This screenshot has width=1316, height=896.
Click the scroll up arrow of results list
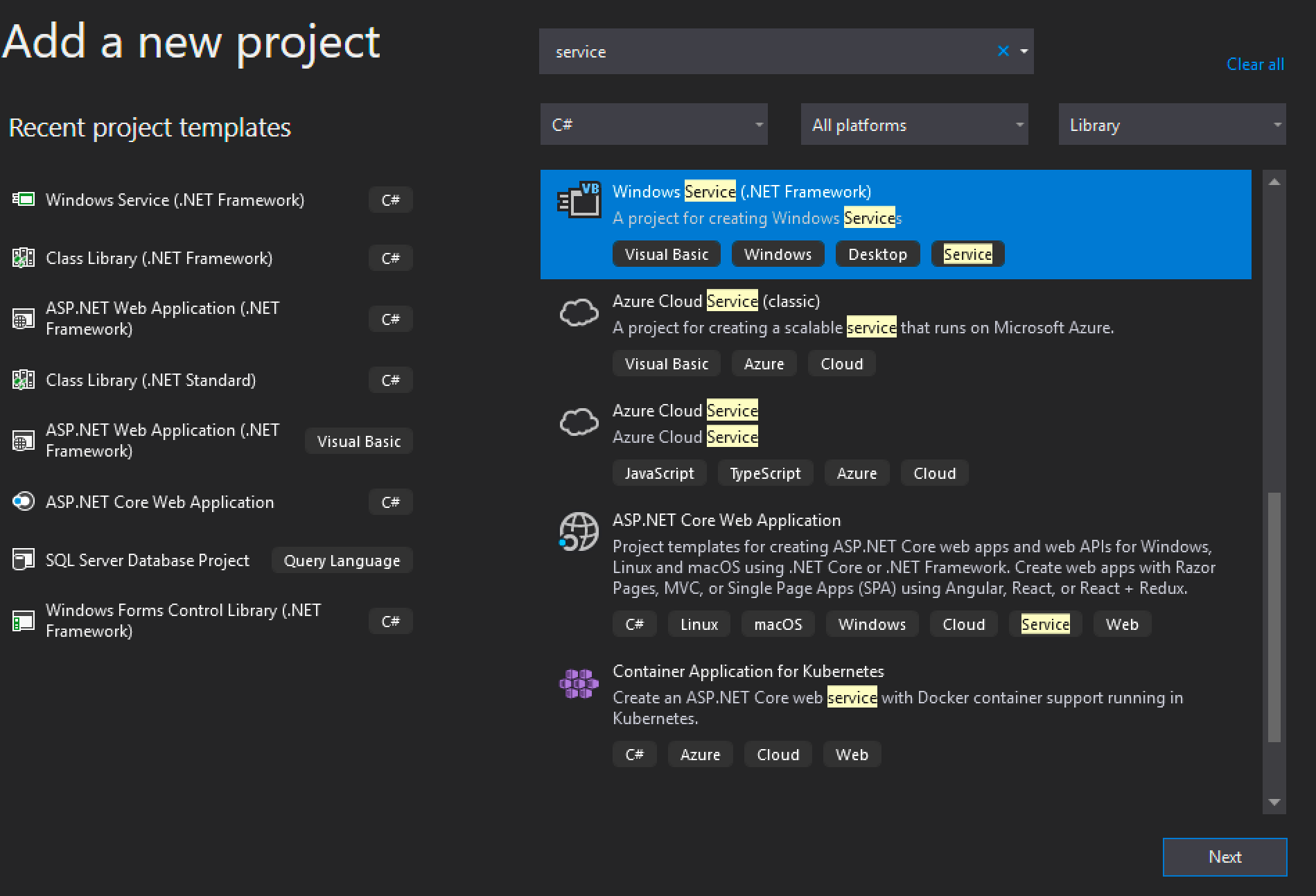click(x=1274, y=182)
